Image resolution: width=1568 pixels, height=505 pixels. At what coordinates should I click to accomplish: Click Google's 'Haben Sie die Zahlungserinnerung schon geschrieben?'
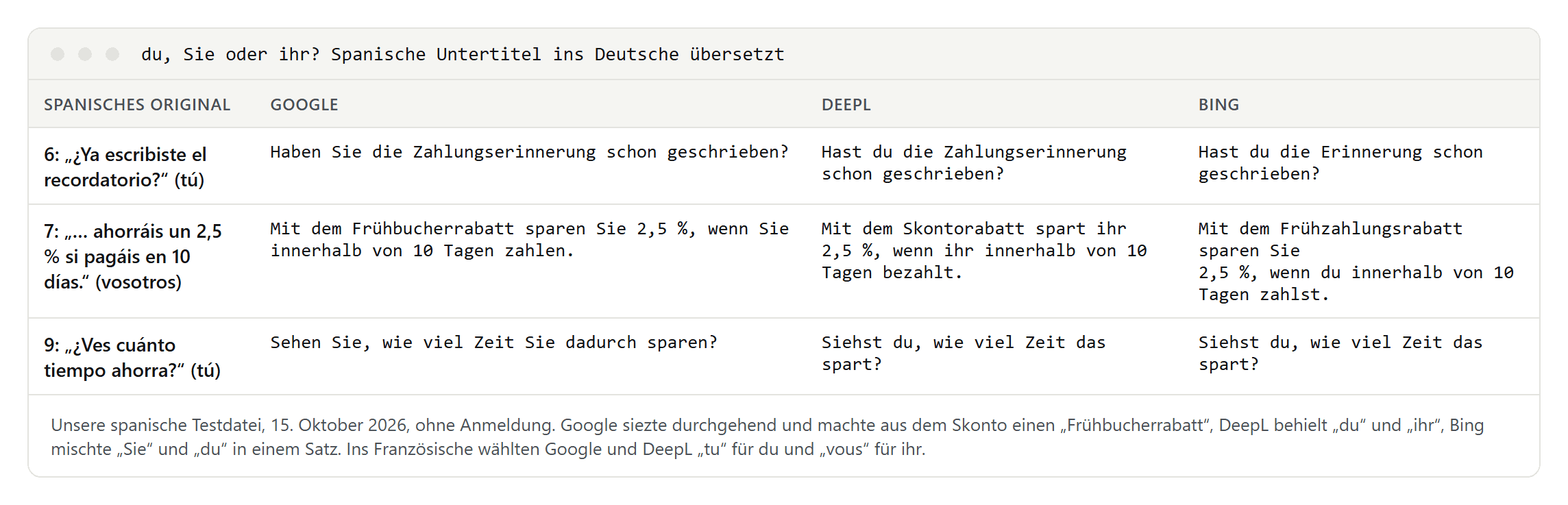[529, 152]
